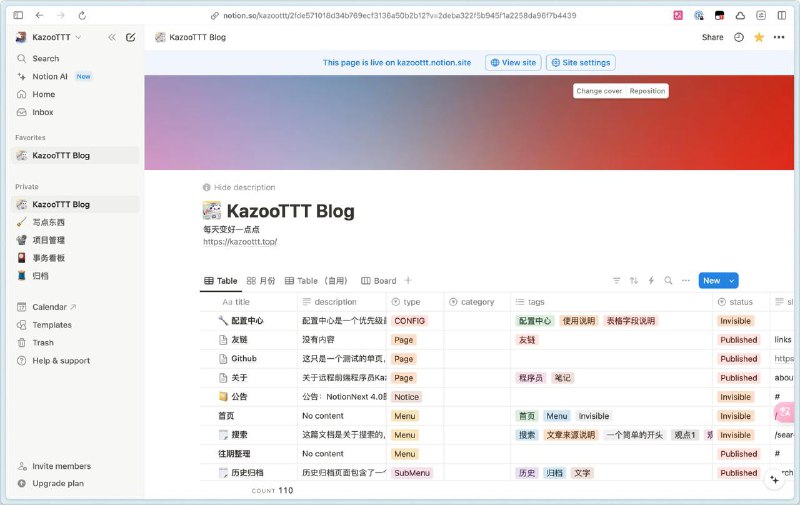Go back with the browser back arrow
This screenshot has height=505, width=800.
[x=39, y=15]
